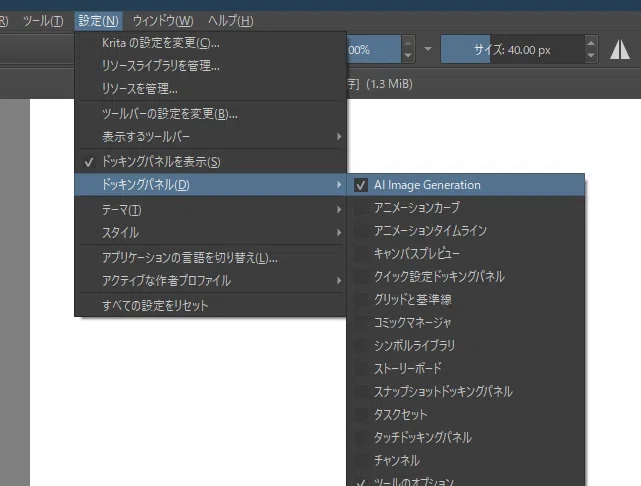Increase brush size with up arrow
The height and width of the screenshot is (486, 641).
click(x=591, y=43)
